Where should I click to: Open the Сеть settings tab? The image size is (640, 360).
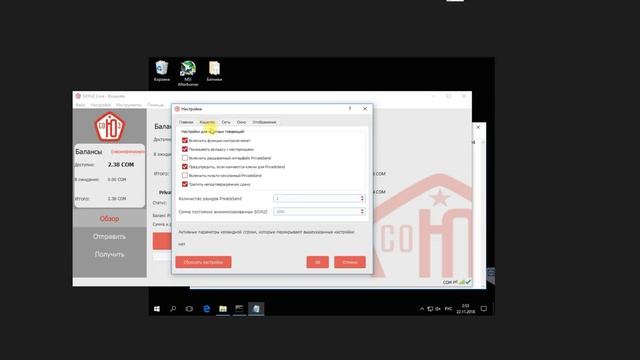click(x=226, y=122)
